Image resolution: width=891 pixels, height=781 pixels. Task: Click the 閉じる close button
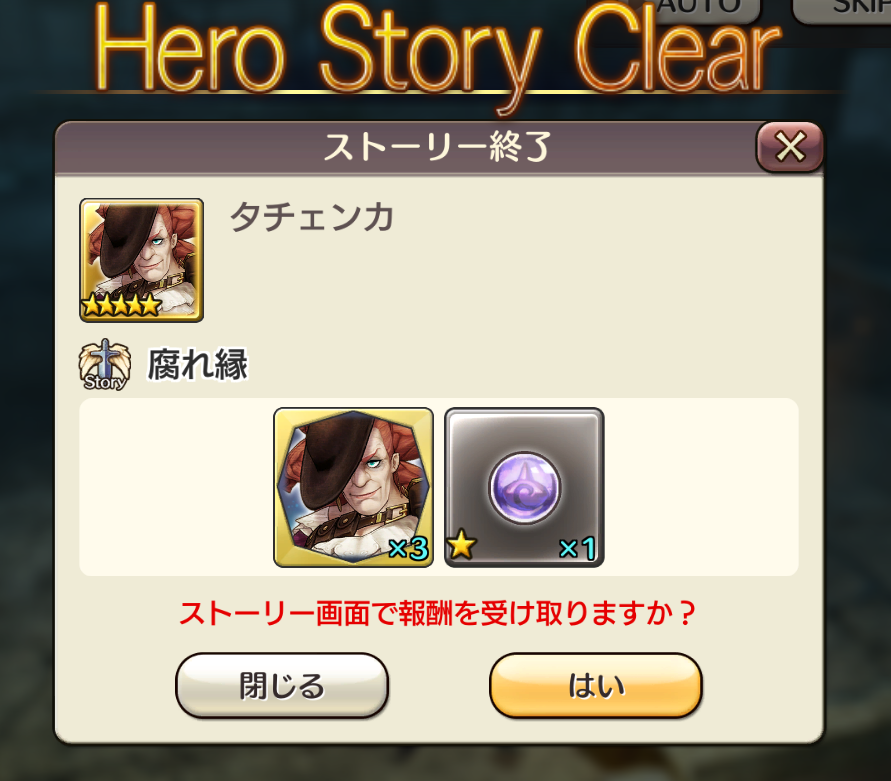[282, 685]
